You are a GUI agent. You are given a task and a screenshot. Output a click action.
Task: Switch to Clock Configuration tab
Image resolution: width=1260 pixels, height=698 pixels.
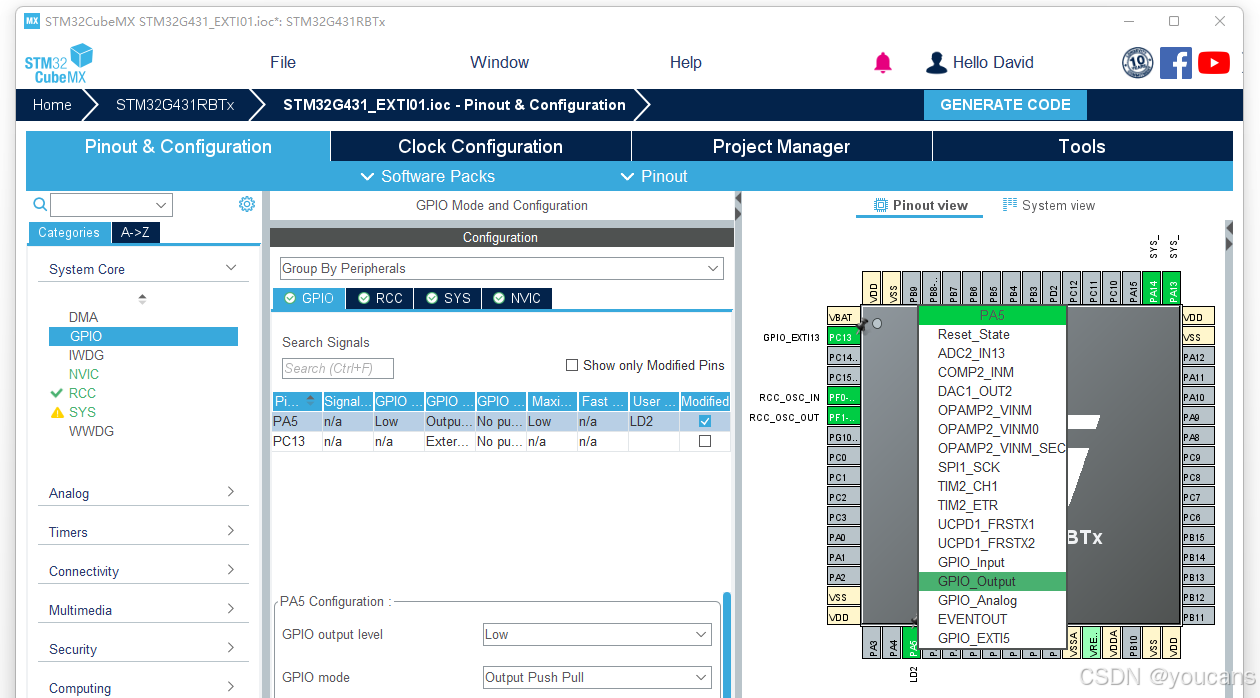[480, 146]
